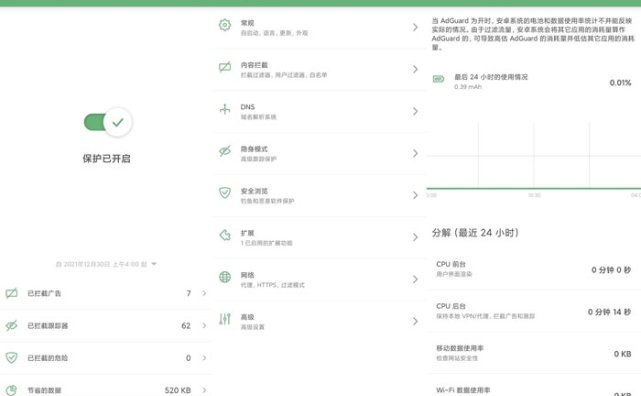This screenshot has height=396, width=641.
Task: Expand the 已拦截广告 row chevron
Action: [204, 293]
